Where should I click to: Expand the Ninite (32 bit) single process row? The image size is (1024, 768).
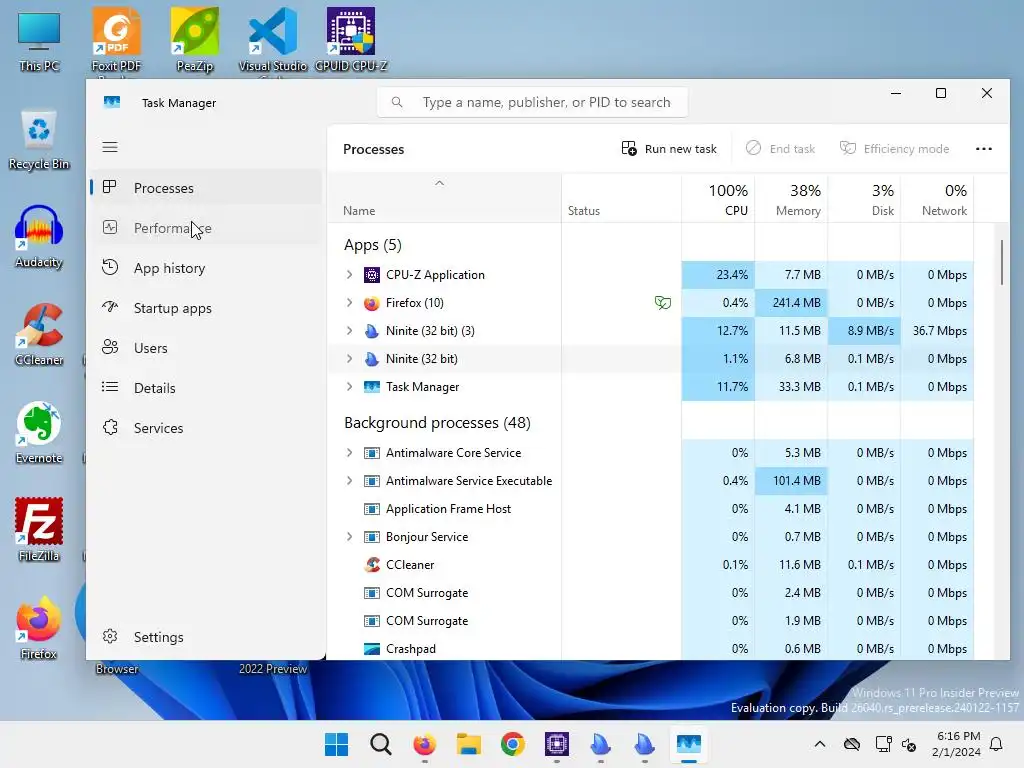point(349,359)
